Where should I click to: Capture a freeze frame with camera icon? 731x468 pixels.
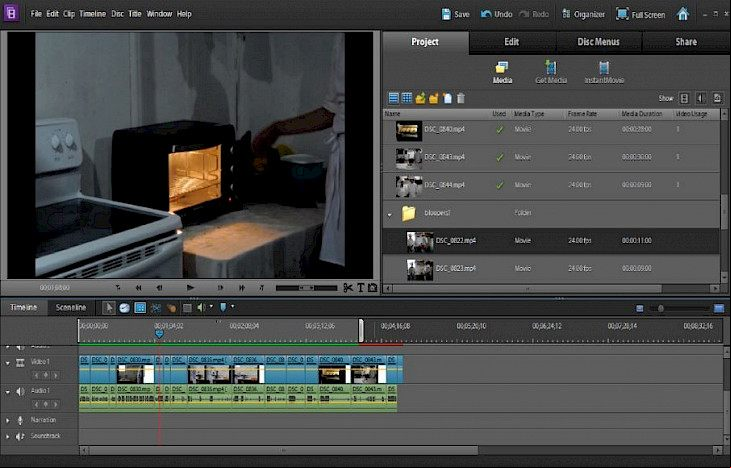(x=372, y=288)
